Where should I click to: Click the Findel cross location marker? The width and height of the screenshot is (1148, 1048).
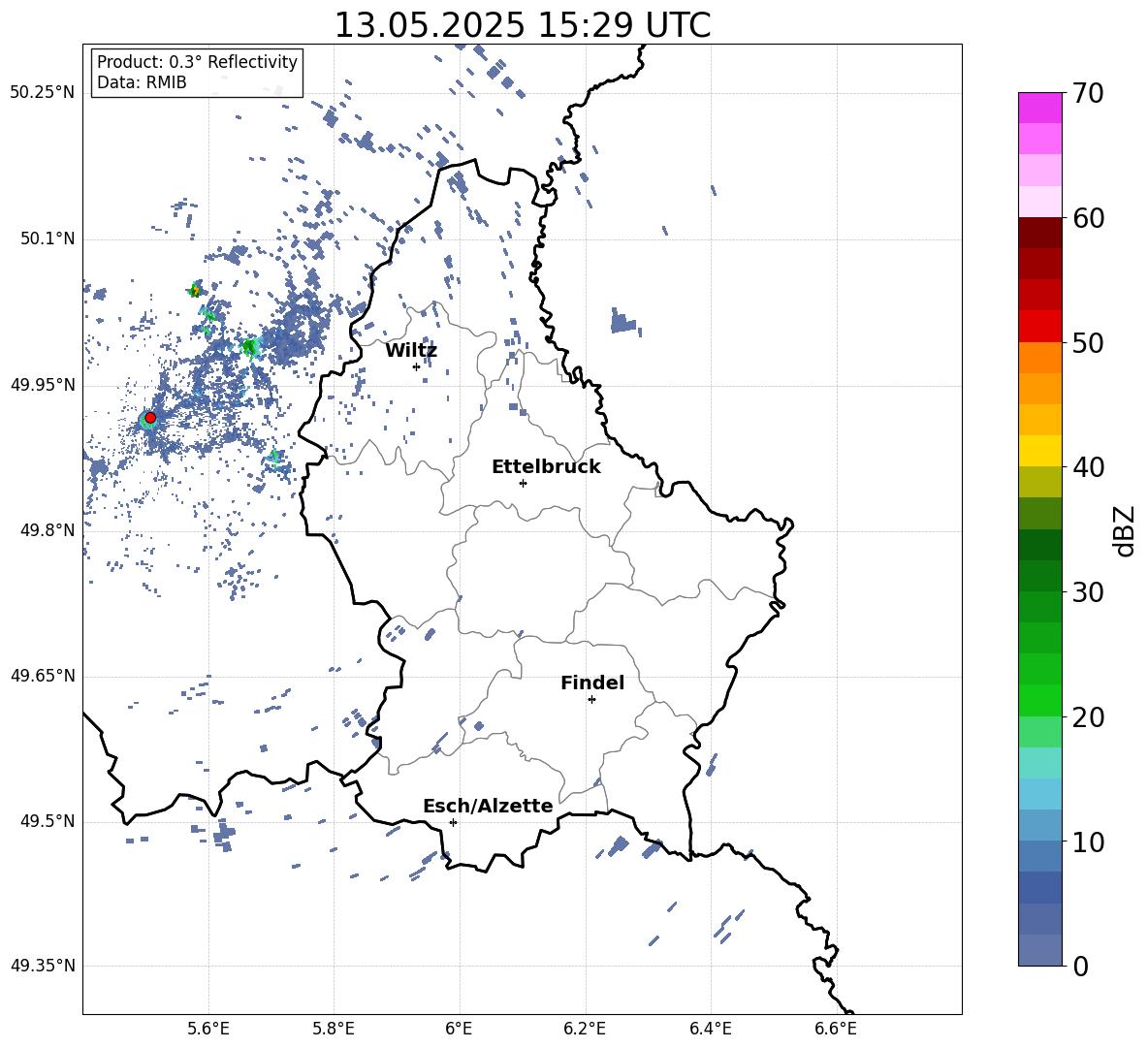pyautogui.click(x=592, y=699)
